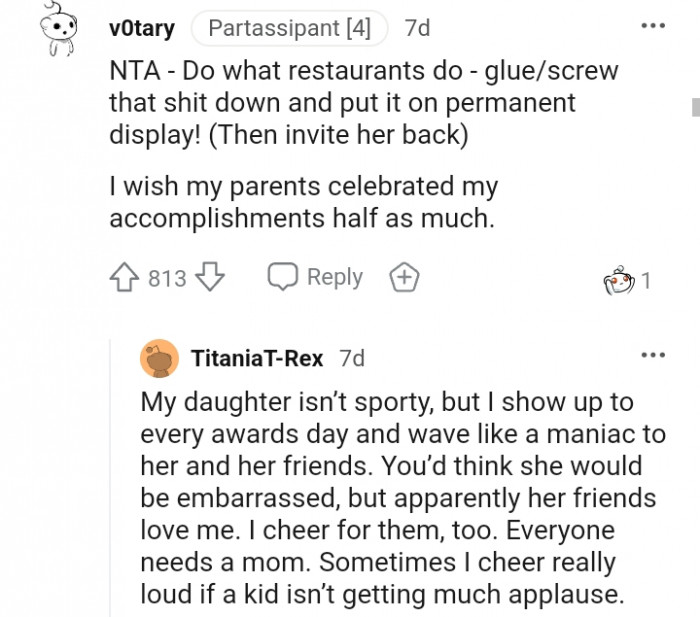This screenshot has height=617, width=700.
Task: Click the award snoo icon showing 1
Action: 620,281
